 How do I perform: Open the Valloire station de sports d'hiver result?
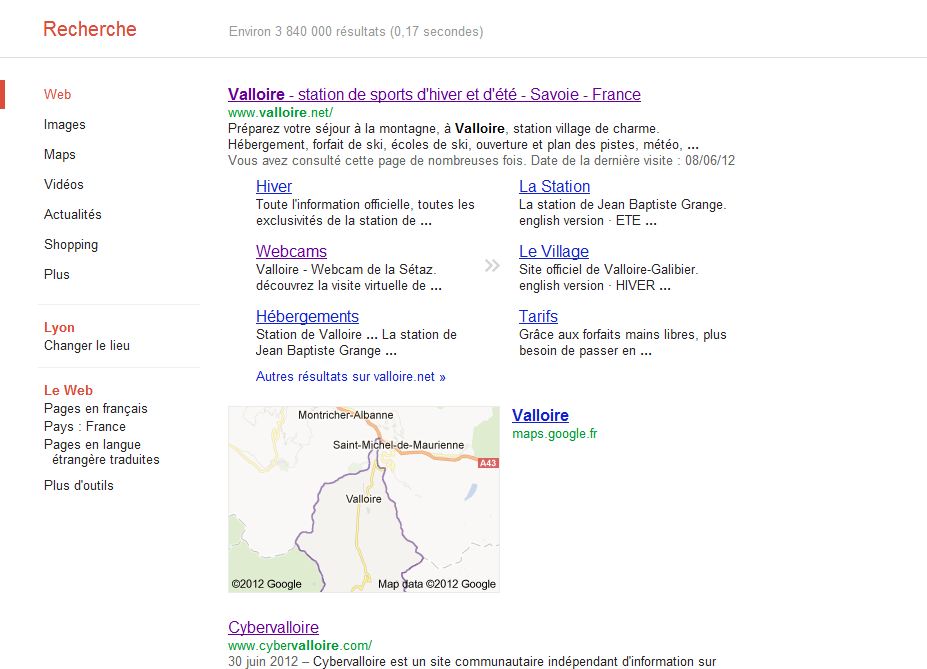434,95
